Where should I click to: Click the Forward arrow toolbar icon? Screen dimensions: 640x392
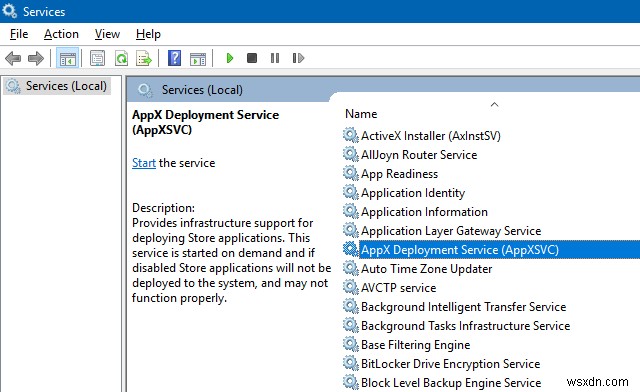(36, 58)
